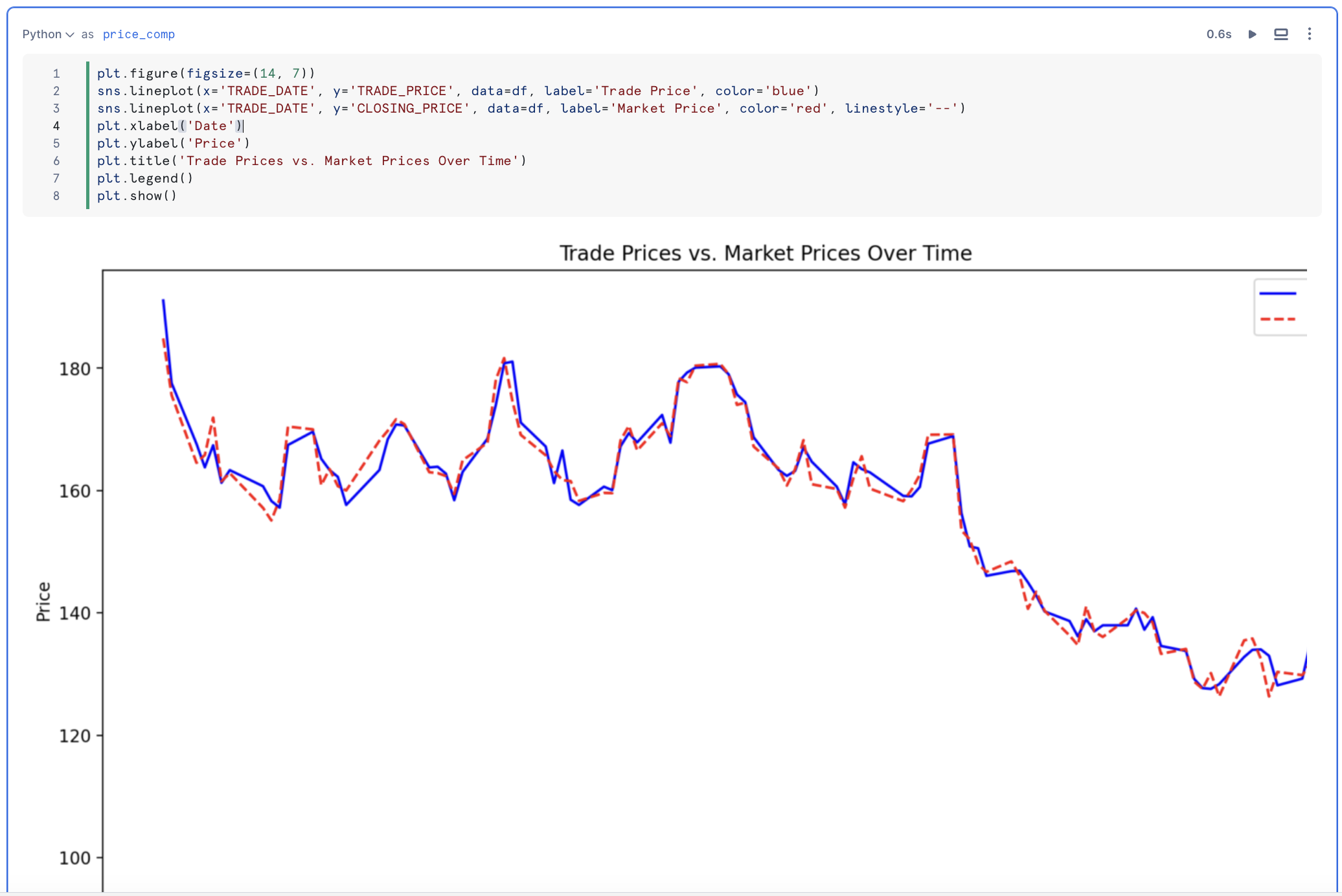Click the plt.legend() code line
The height and width of the screenshot is (896, 1342).
145,179
